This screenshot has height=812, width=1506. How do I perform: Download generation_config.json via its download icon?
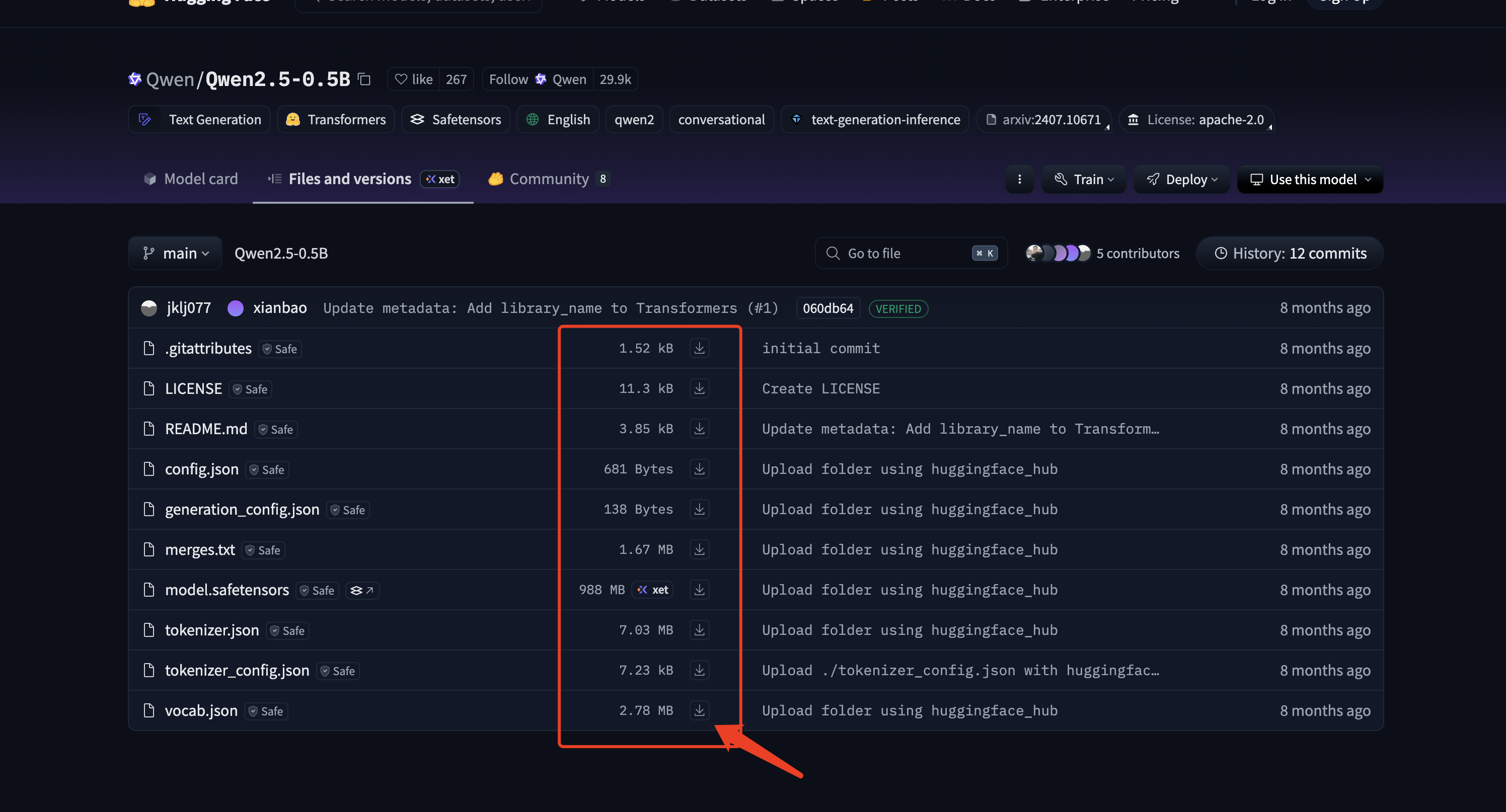699,510
